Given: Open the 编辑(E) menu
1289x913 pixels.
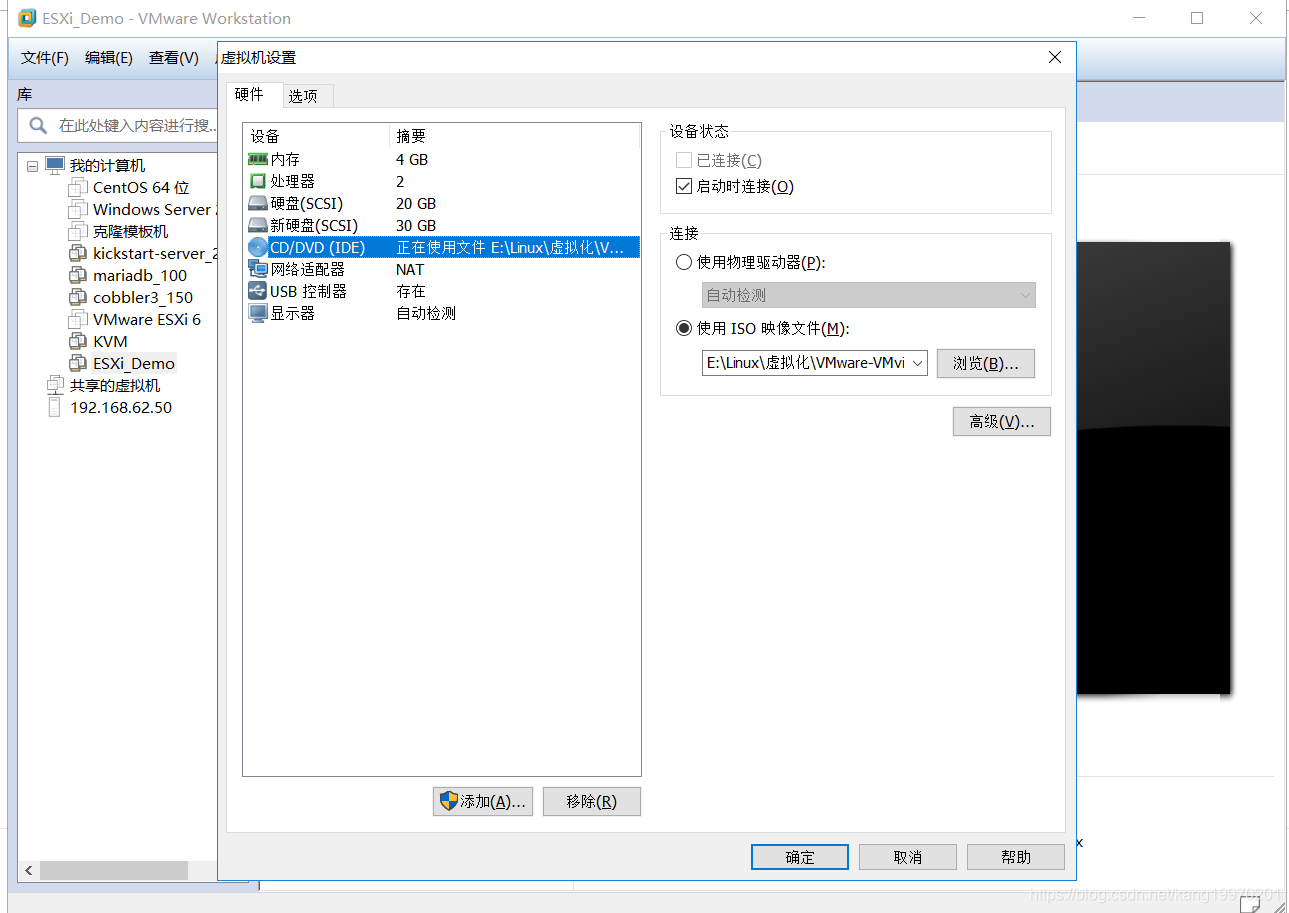Looking at the screenshot, I should [109, 57].
